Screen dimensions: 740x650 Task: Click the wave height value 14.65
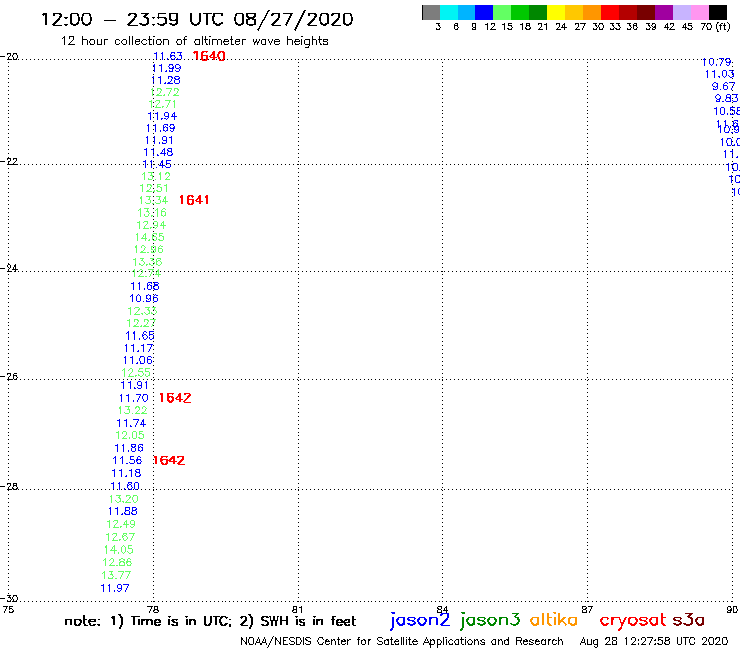[x=150, y=237]
